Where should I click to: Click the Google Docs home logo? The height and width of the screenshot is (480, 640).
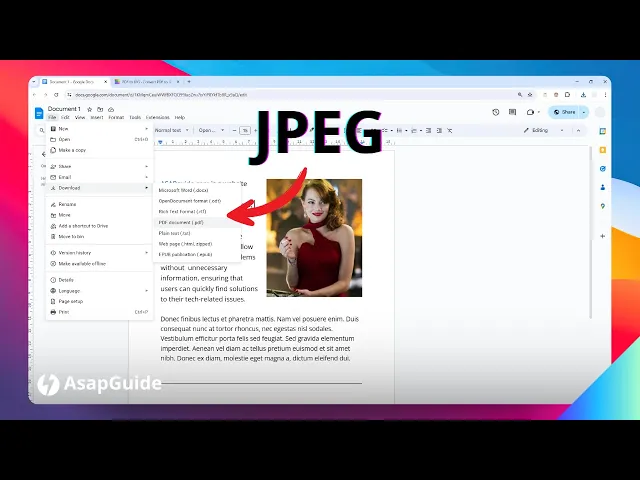(x=39, y=113)
